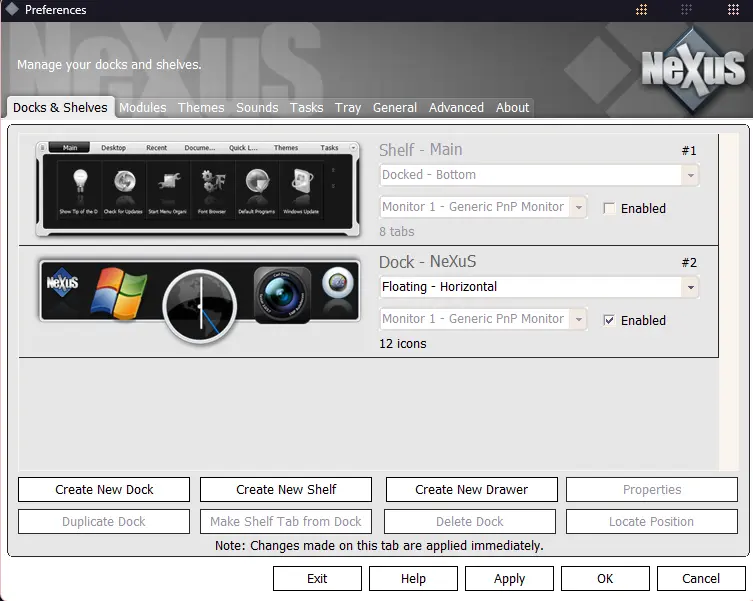Click Make Shelf Tab from Dock
This screenshot has height=601, width=753.
[286, 522]
